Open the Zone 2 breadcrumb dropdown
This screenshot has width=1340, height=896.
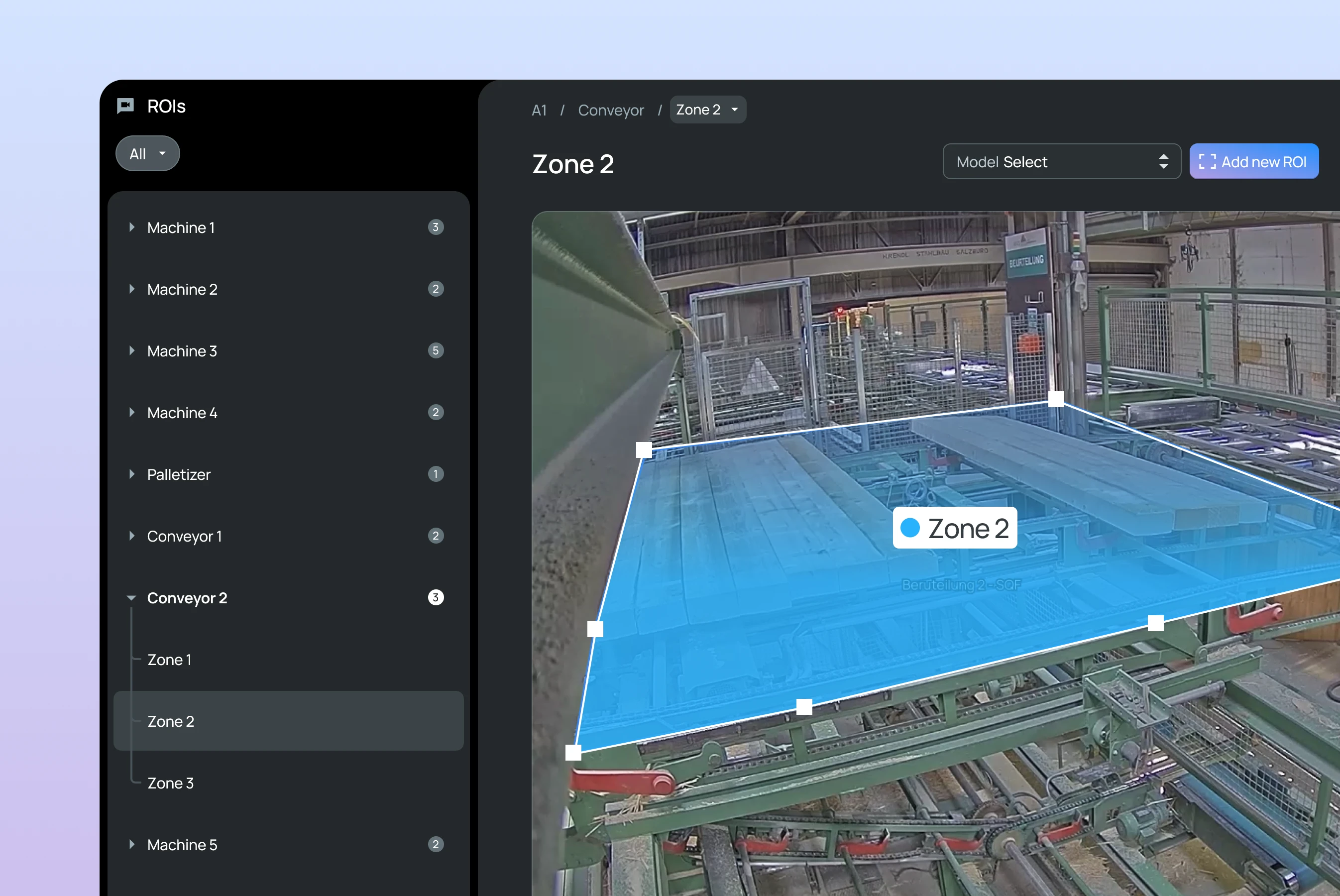707,110
